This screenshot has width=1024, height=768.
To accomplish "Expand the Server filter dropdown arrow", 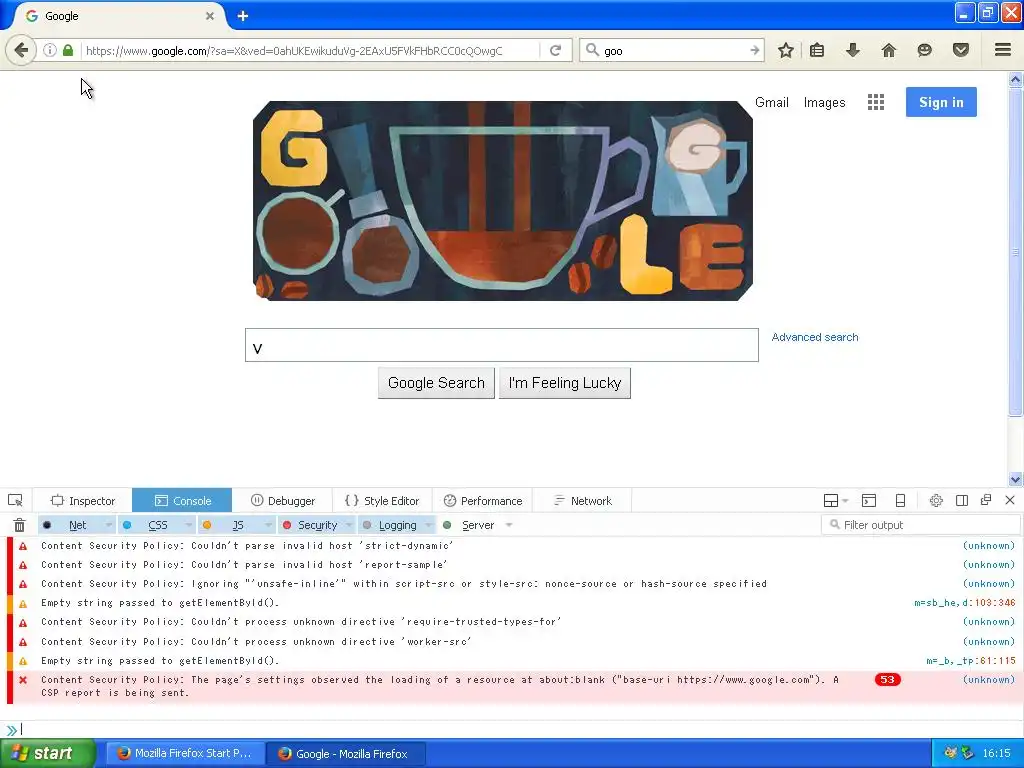I will [509, 525].
